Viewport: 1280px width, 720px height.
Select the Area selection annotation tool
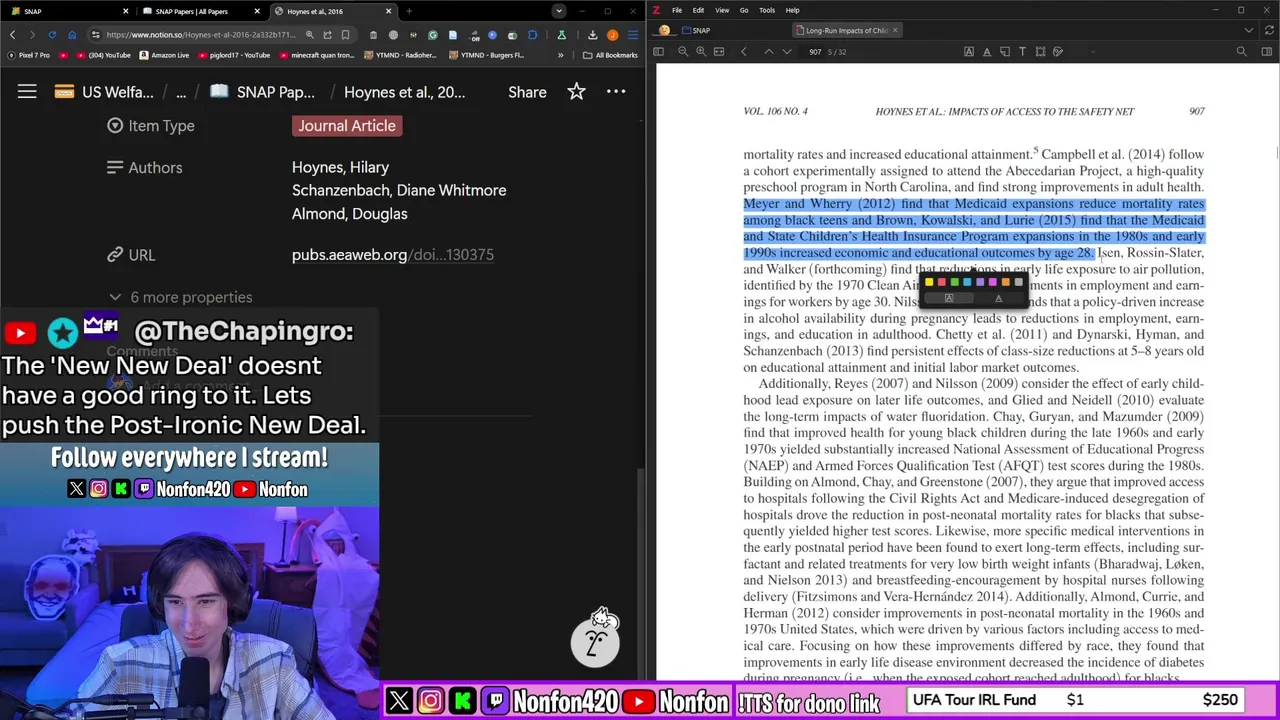point(1040,51)
